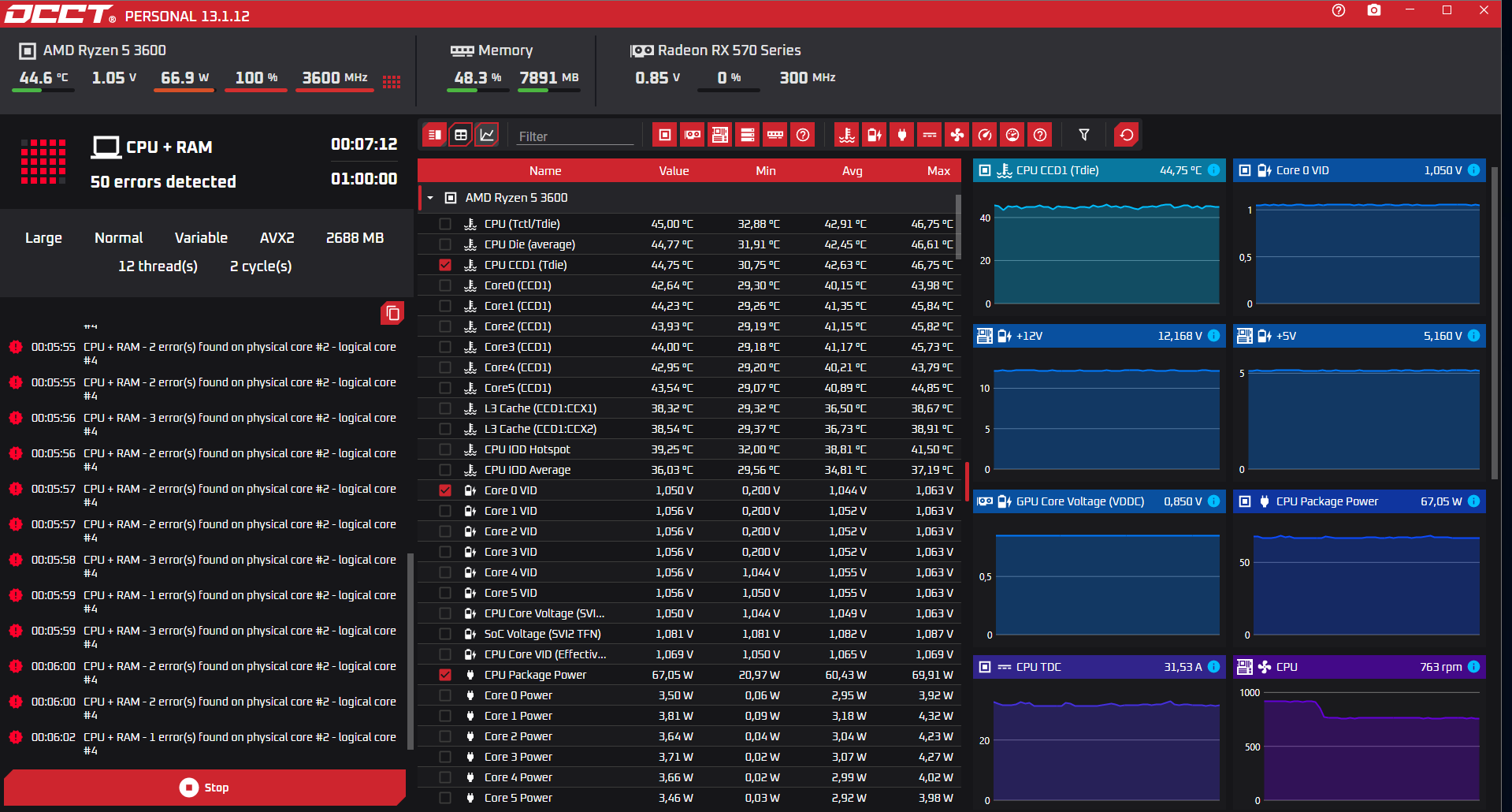Show only current sensors
This screenshot has height=812, width=1512.
pos(930,135)
